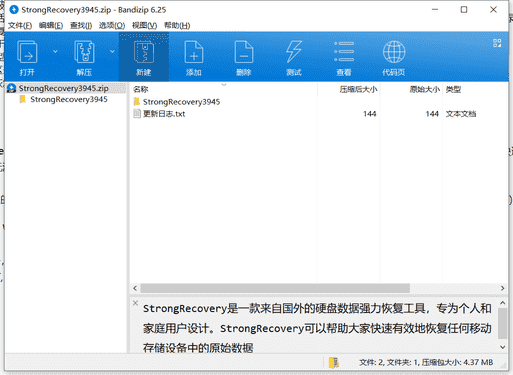This screenshot has width=513, height=375.
Task: Click the Delete (删除) toolbar icon
Action: pyautogui.click(x=244, y=52)
